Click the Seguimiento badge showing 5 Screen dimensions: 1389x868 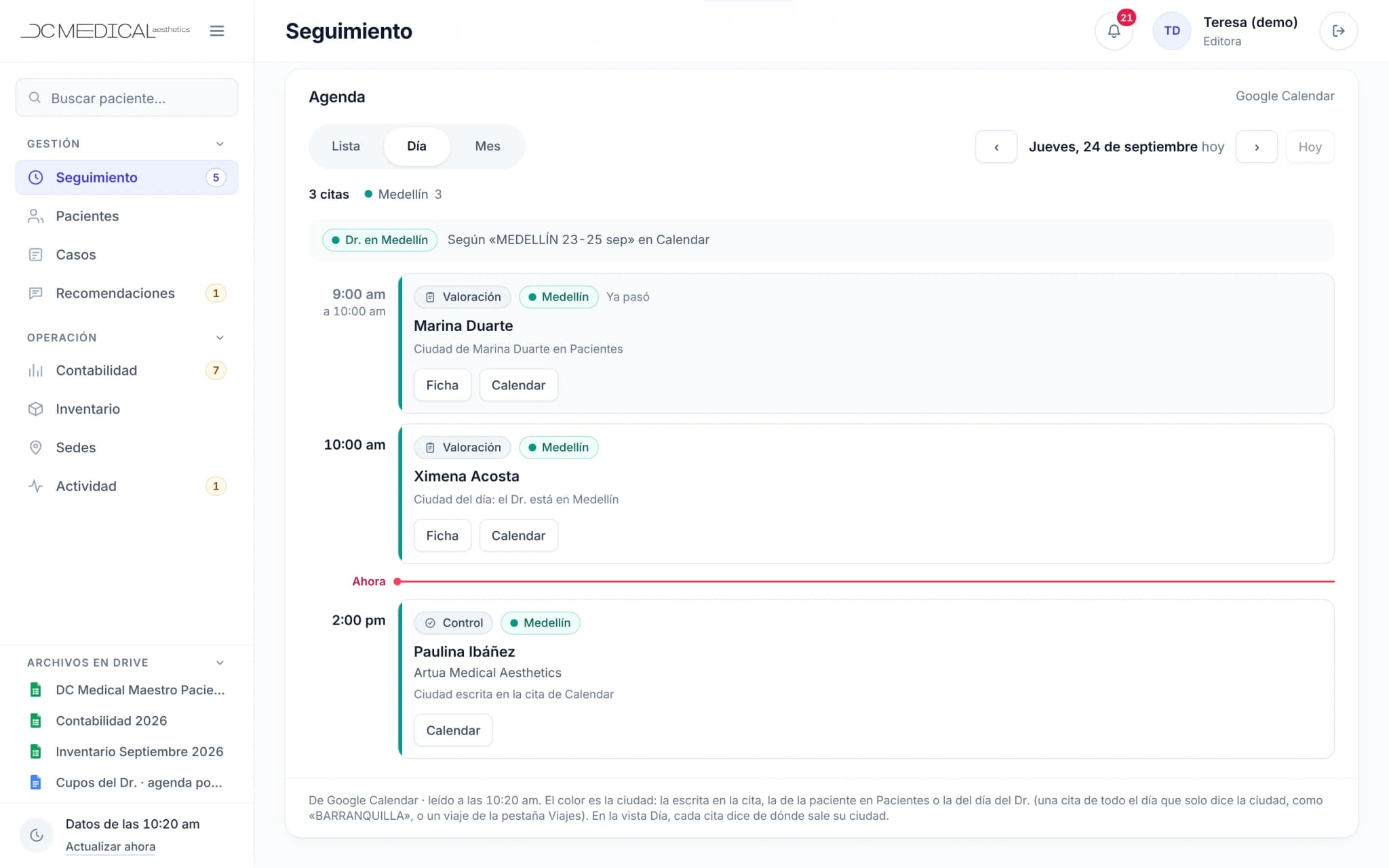pos(216,178)
